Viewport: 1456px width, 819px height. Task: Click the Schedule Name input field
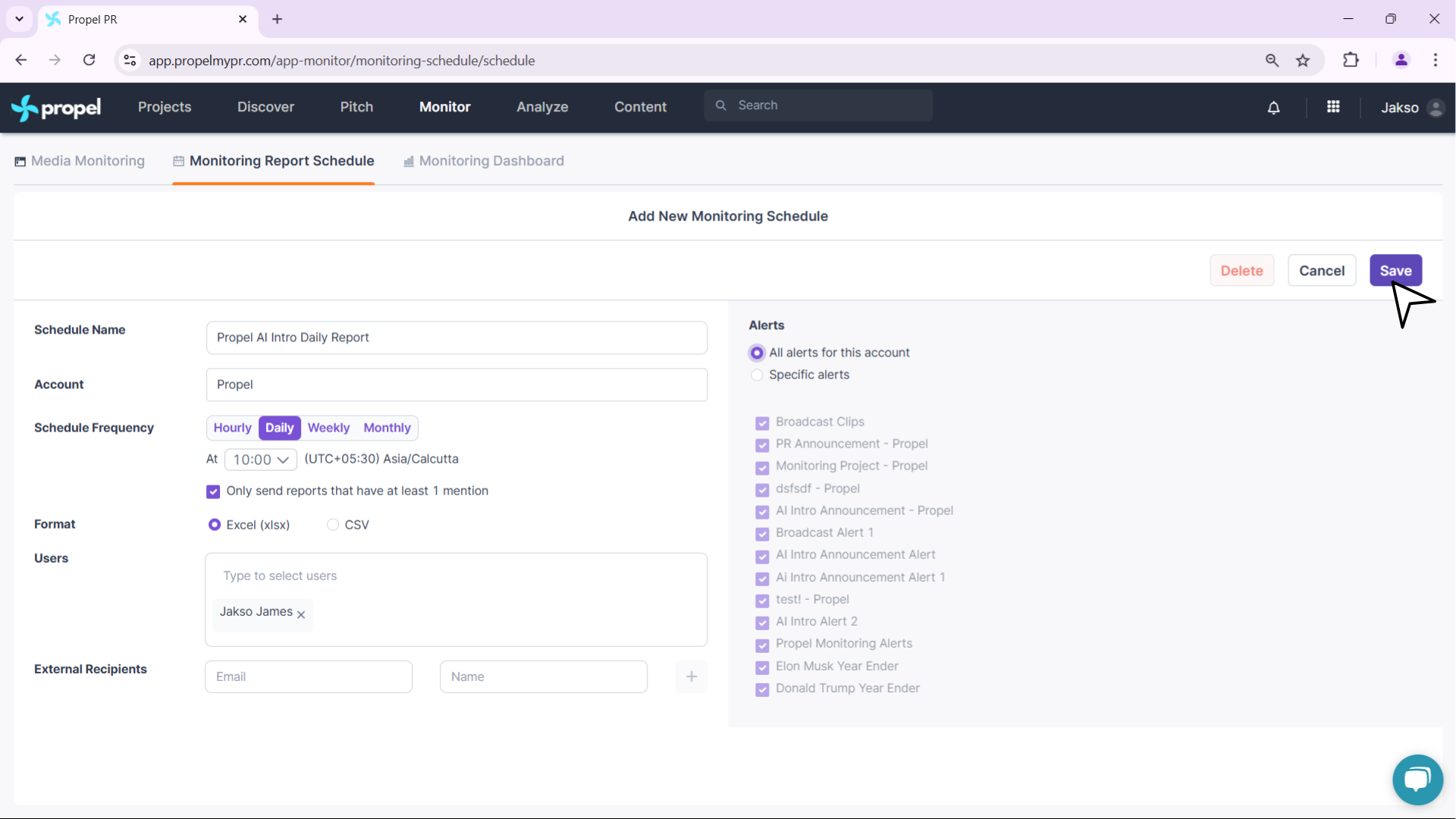click(x=457, y=337)
